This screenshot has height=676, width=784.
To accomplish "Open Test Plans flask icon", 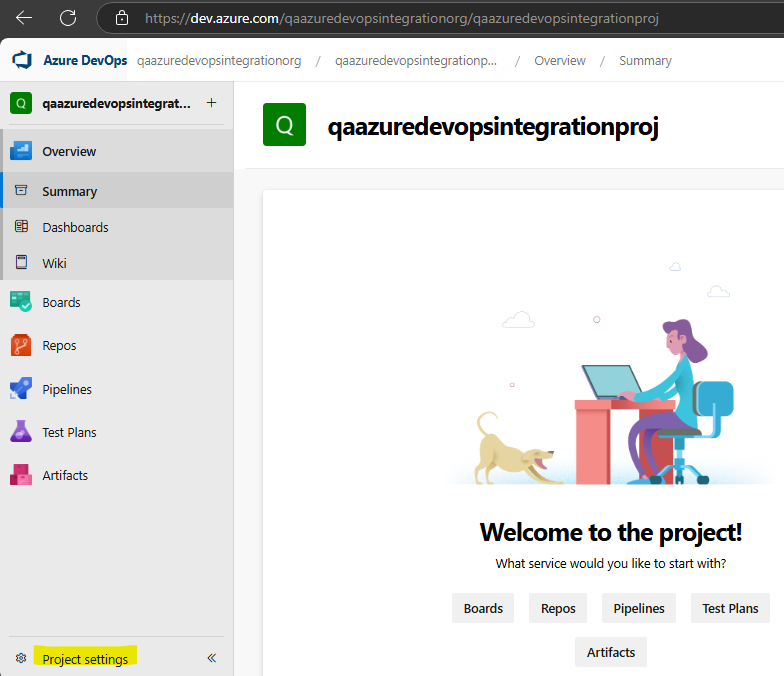I will pyautogui.click(x=21, y=432).
